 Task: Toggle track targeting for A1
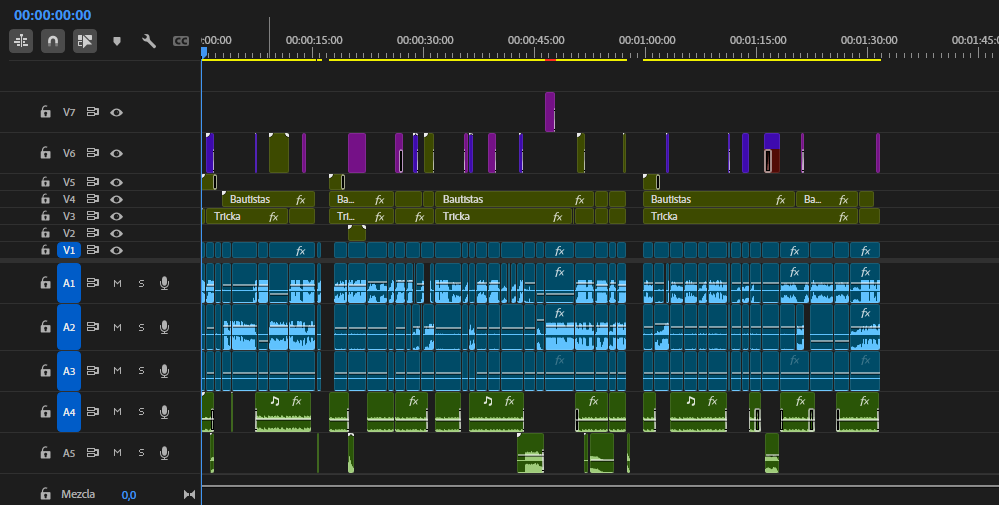point(69,283)
